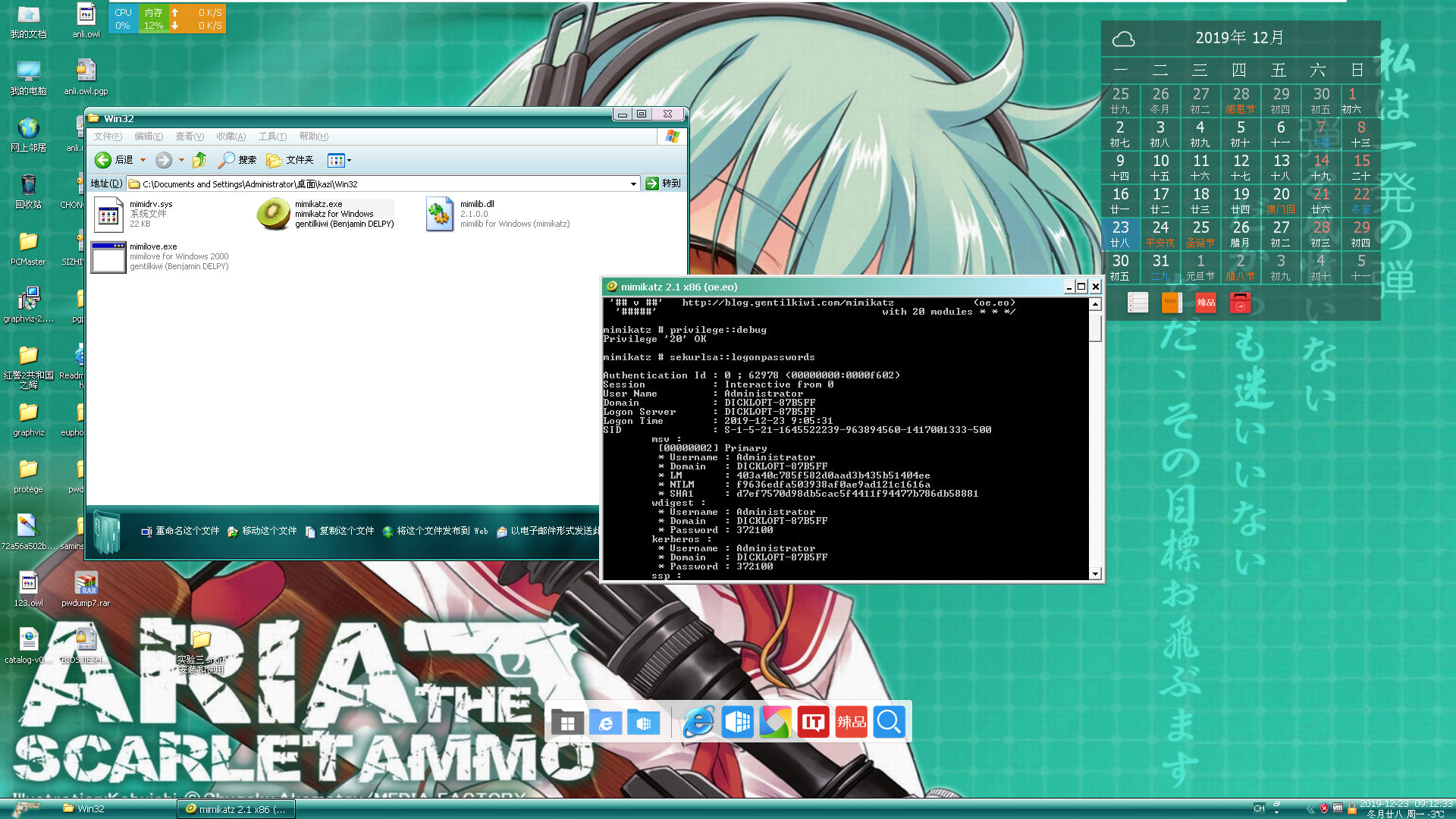
Task: Open the 查看(V) View menu
Action: click(x=190, y=136)
